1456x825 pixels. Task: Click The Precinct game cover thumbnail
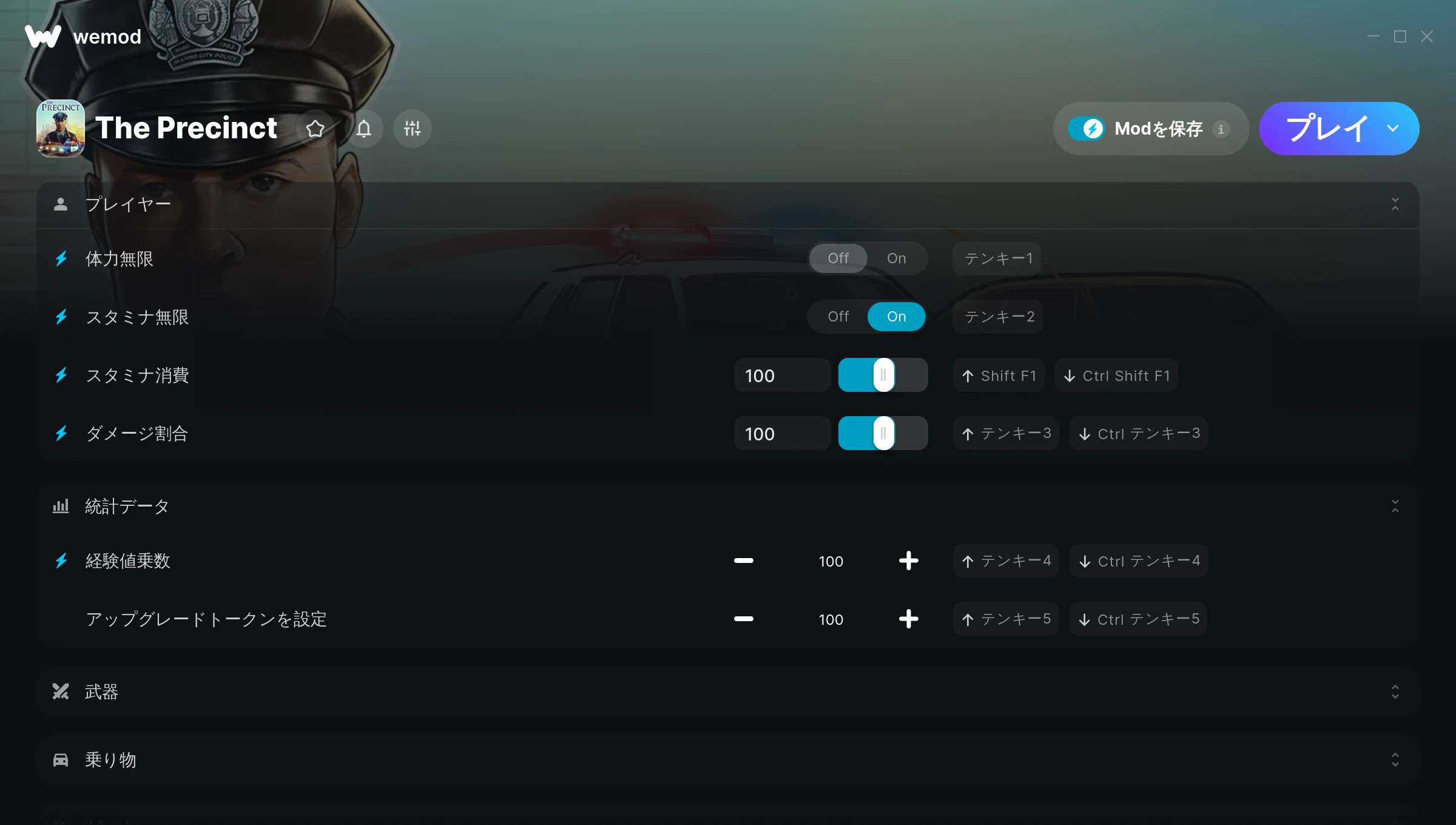(x=61, y=129)
